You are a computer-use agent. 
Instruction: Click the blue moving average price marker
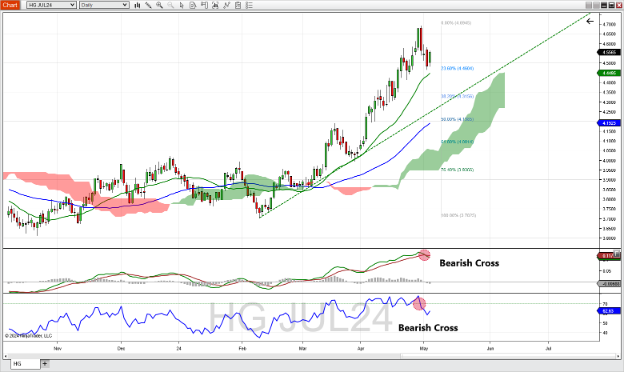(609, 123)
